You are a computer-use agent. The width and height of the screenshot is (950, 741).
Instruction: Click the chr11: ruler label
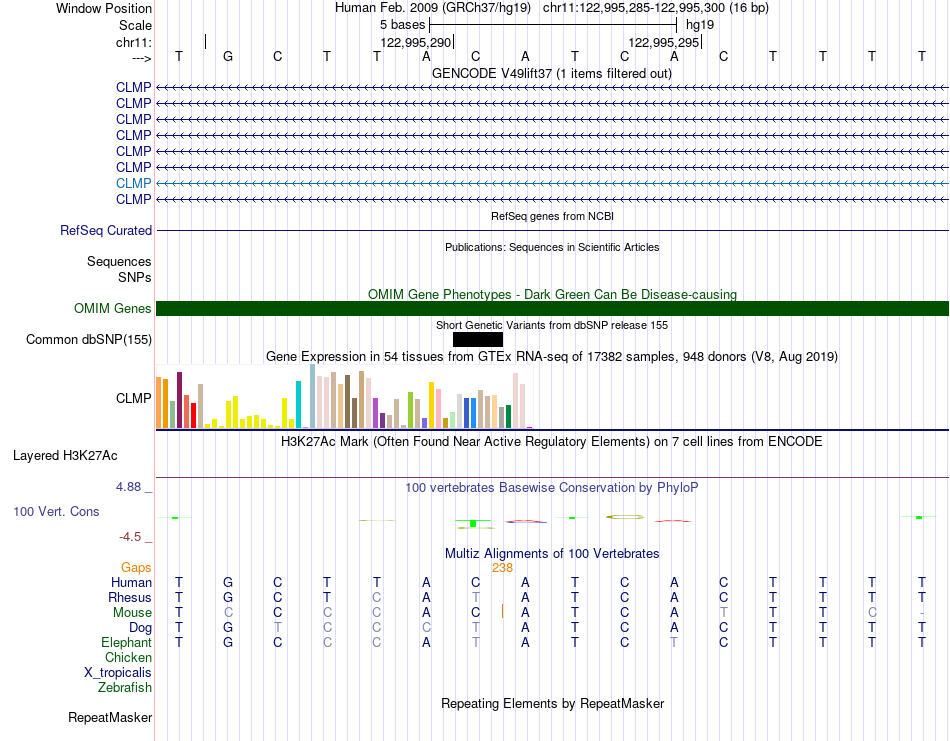133,42
